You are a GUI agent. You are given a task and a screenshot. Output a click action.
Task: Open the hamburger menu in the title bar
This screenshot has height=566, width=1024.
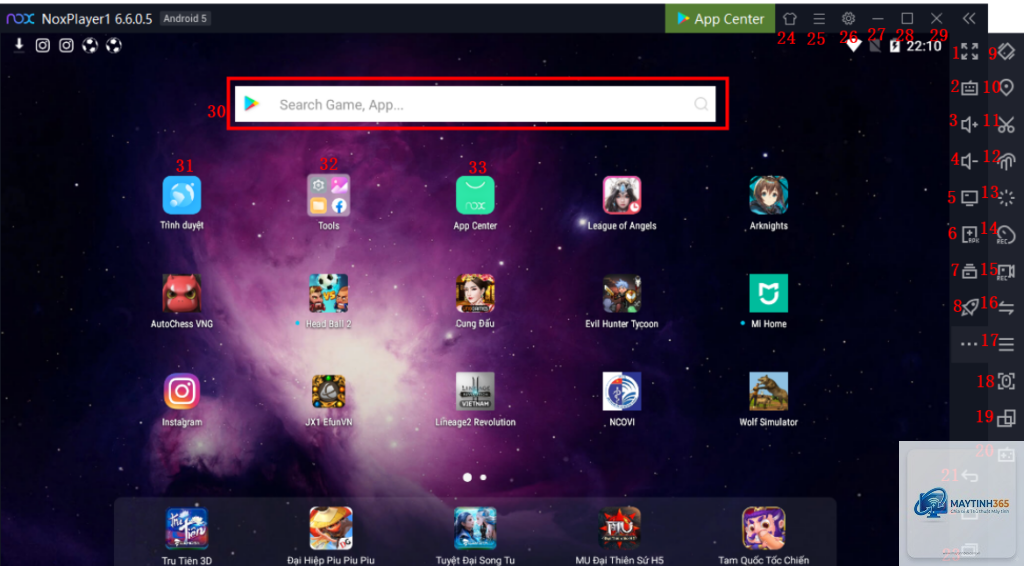click(x=819, y=19)
